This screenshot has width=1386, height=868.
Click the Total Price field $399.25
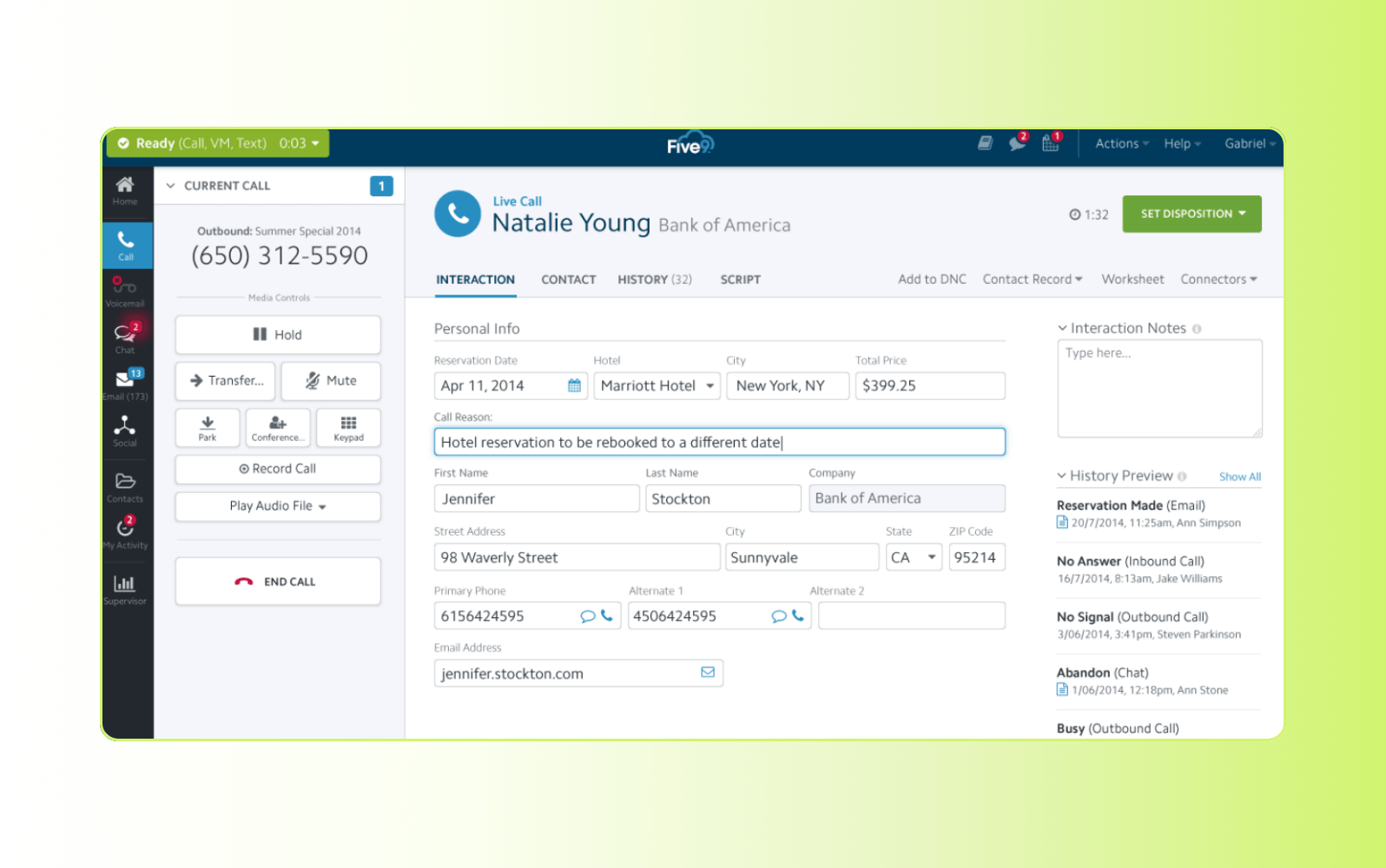click(930, 385)
